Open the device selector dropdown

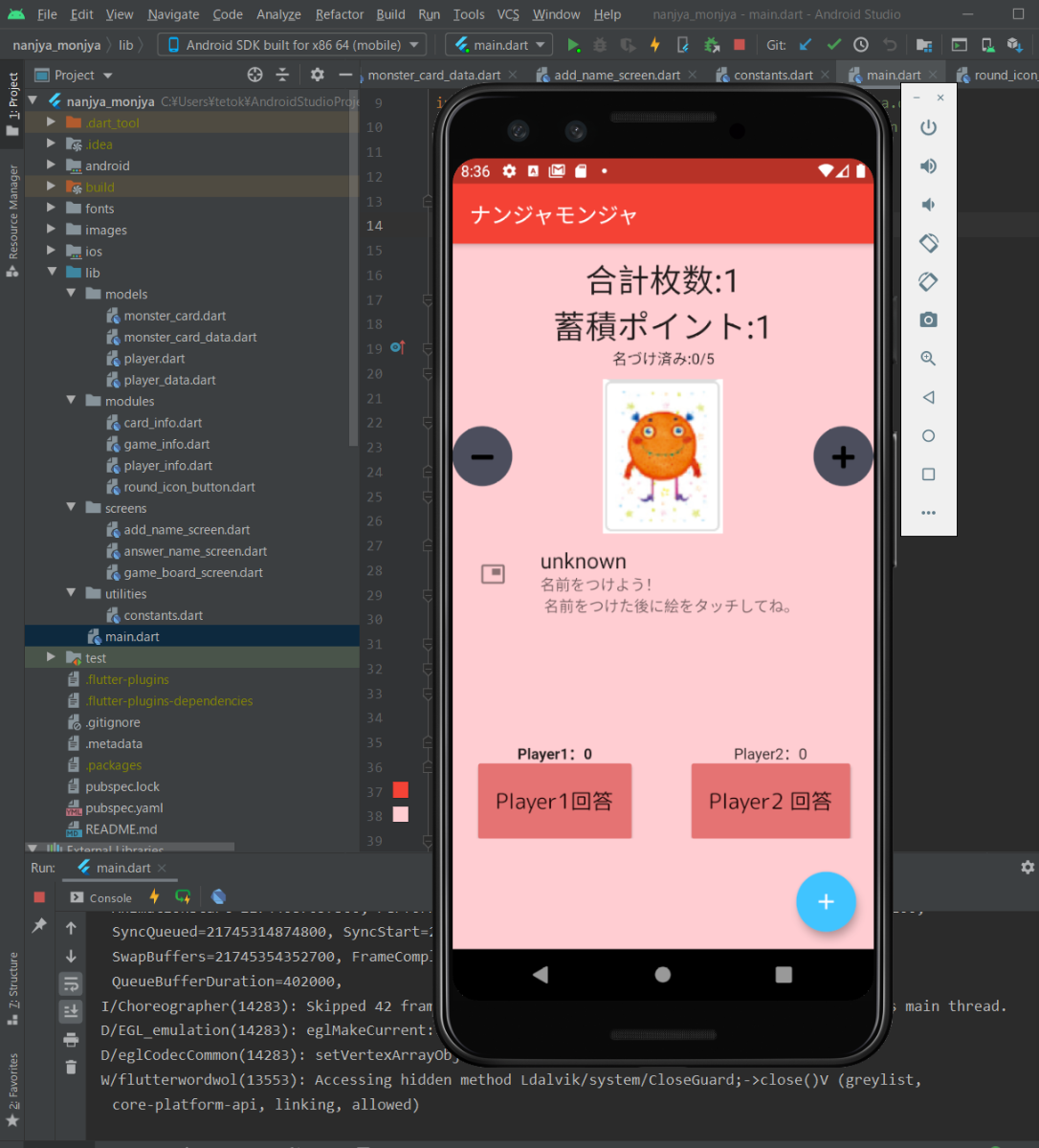(293, 45)
